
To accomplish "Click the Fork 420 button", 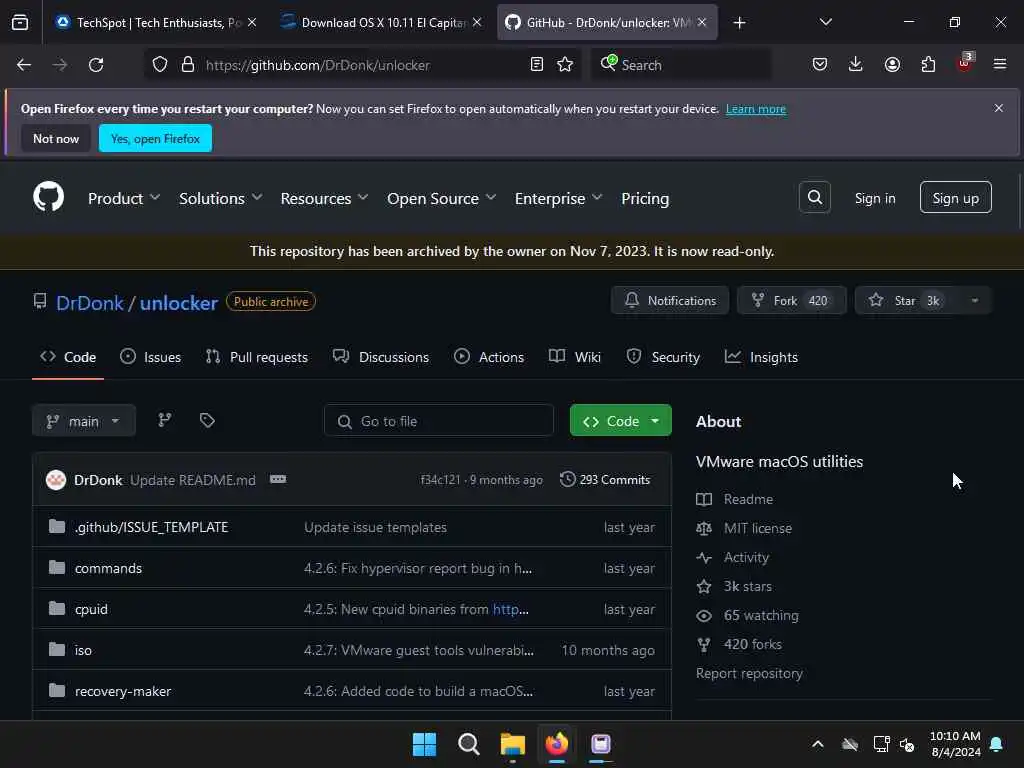I will point(792,300).
